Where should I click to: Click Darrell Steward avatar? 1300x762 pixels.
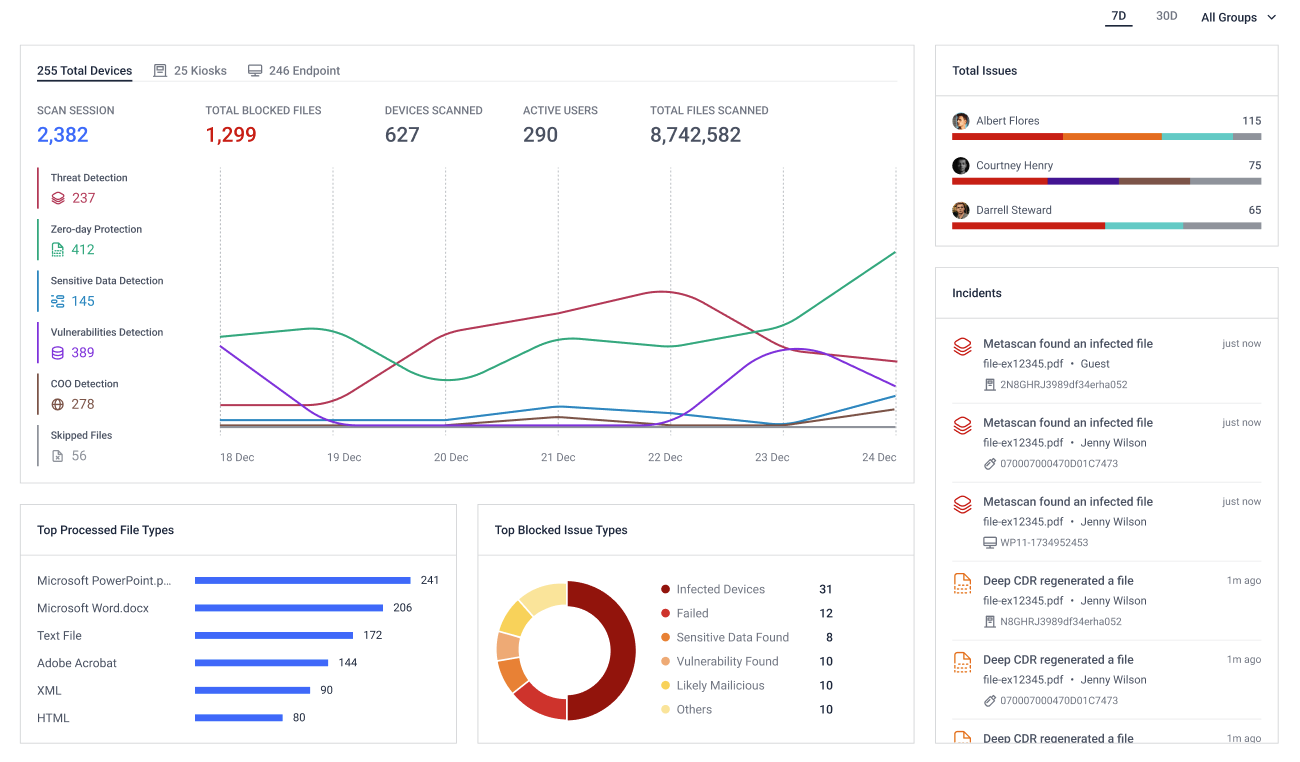pos(961,211)
